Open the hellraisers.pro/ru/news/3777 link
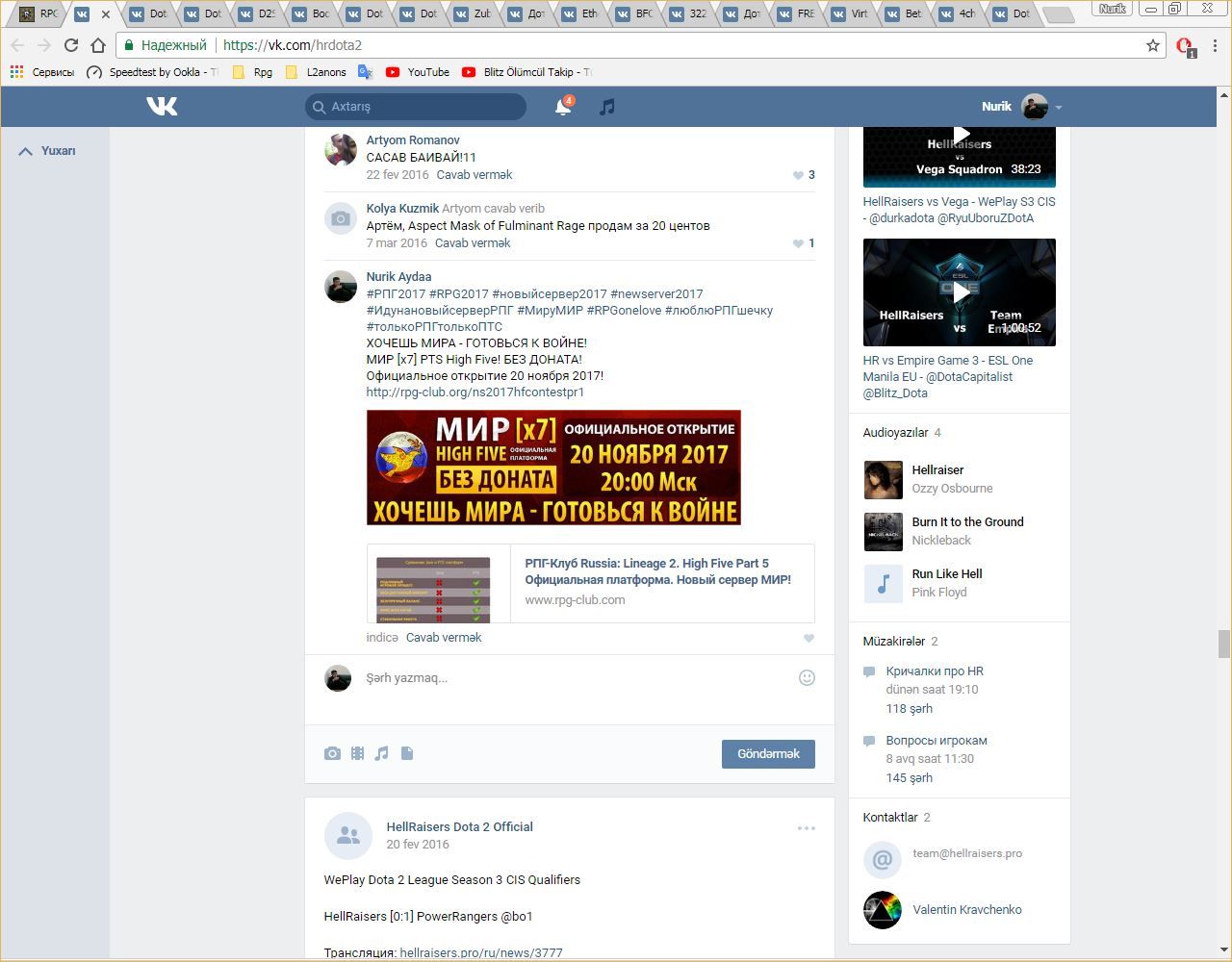Screen dimensions: 1232x962 tap(481, 953)
